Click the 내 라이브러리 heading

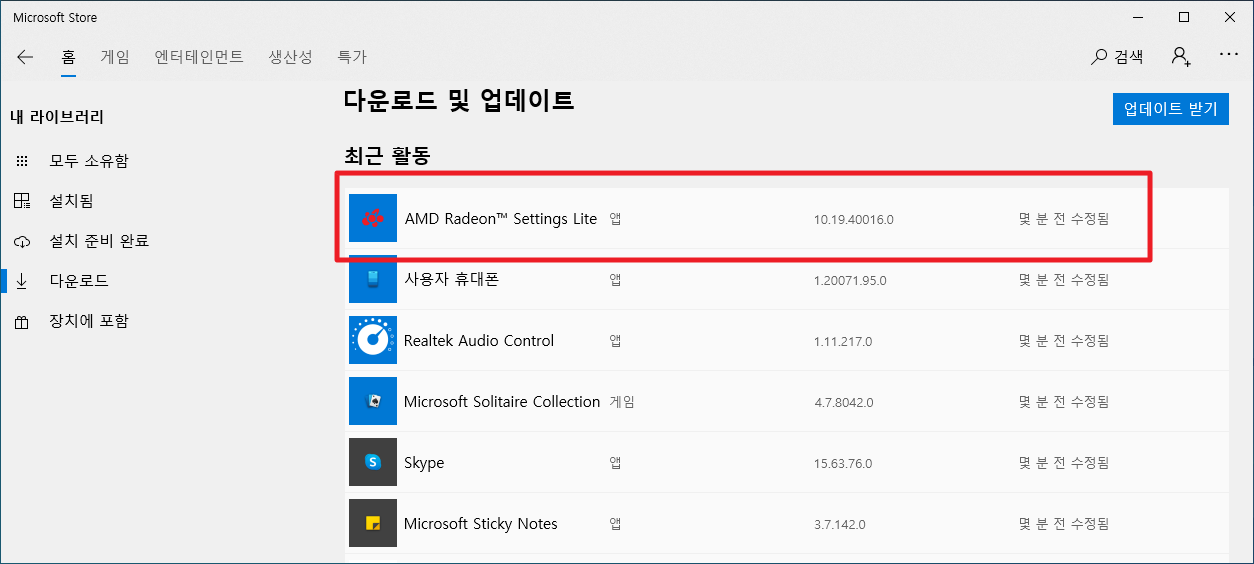[x=57, y=117]
